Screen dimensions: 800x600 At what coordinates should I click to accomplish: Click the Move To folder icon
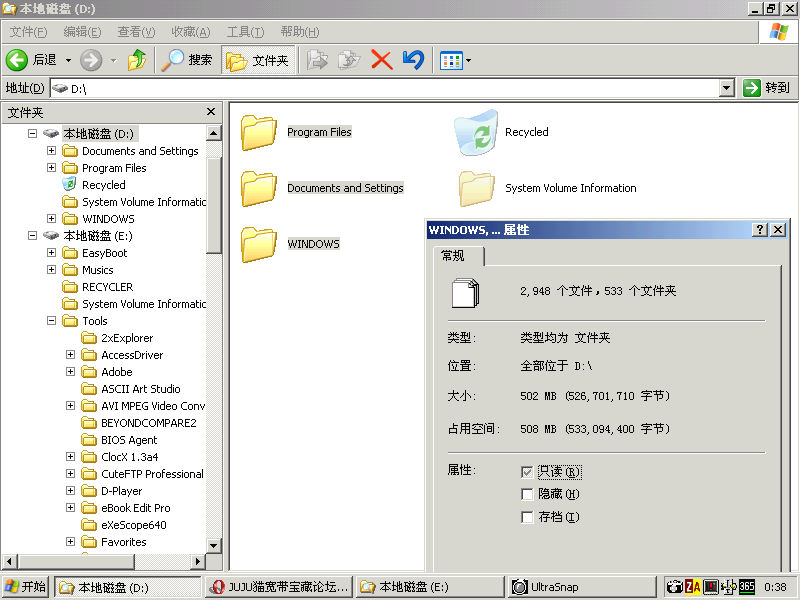pos(317,60)
